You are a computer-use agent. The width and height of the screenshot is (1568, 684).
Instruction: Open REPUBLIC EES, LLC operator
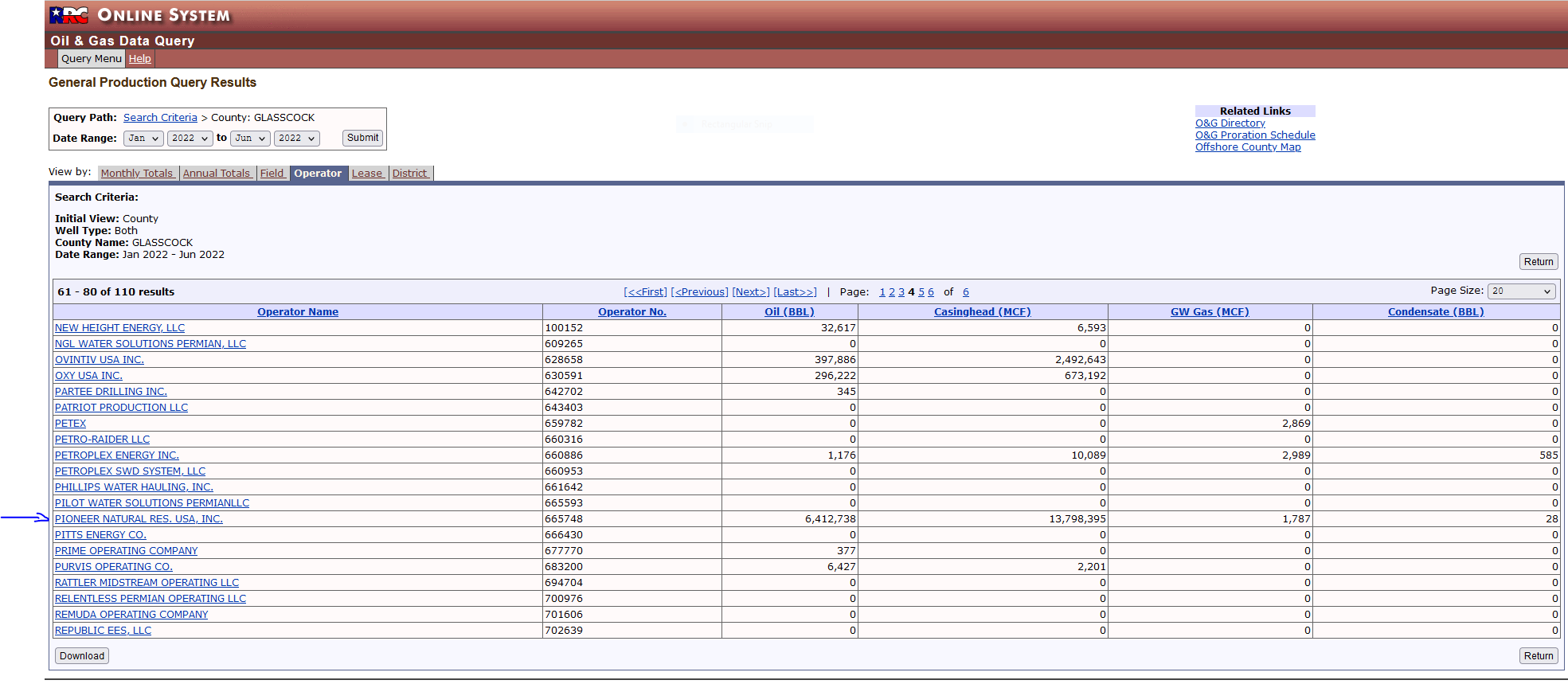pyautogui.click(x=103, y=631)
